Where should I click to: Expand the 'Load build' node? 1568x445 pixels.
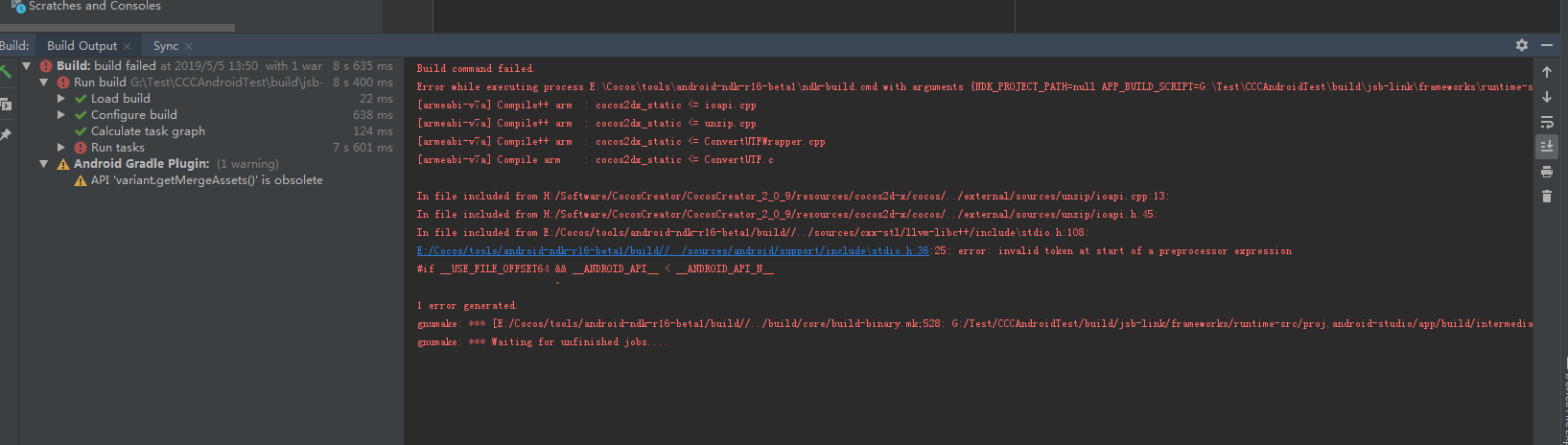coord(61,99)
